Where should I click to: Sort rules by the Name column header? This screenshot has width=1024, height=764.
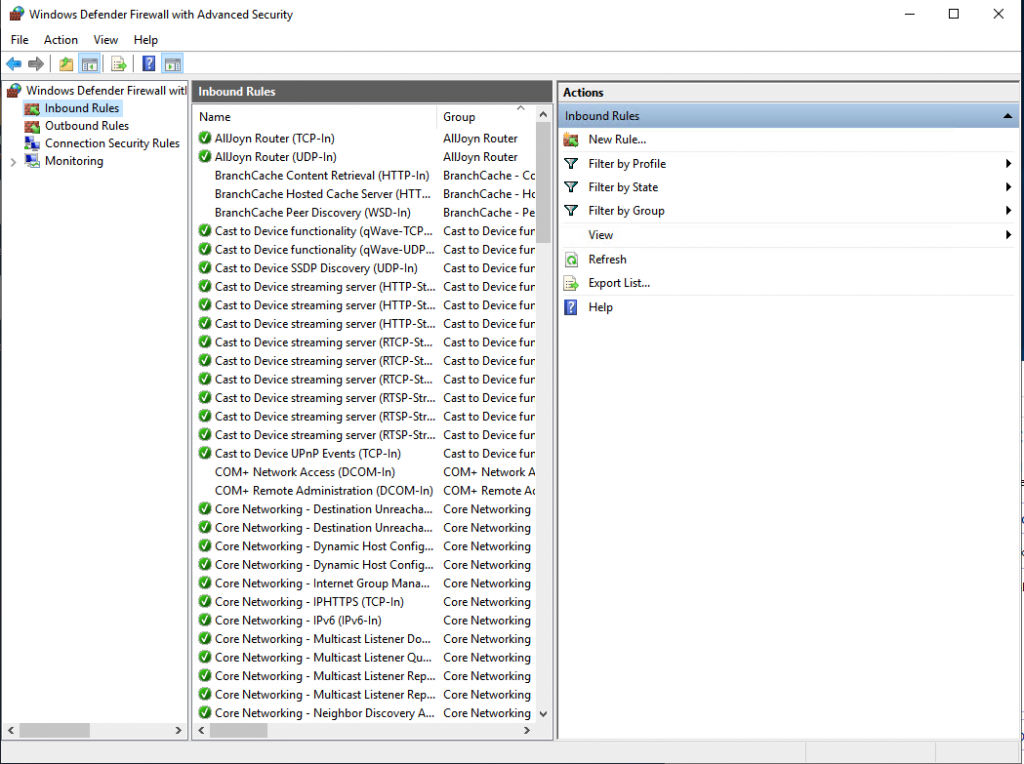(315, 117)
